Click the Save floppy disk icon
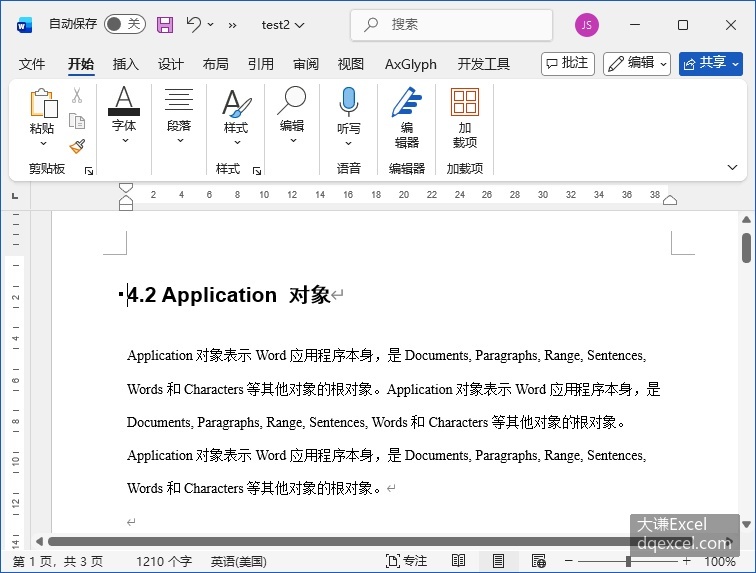The image size is (756, 573). click(x=165, y=25)
